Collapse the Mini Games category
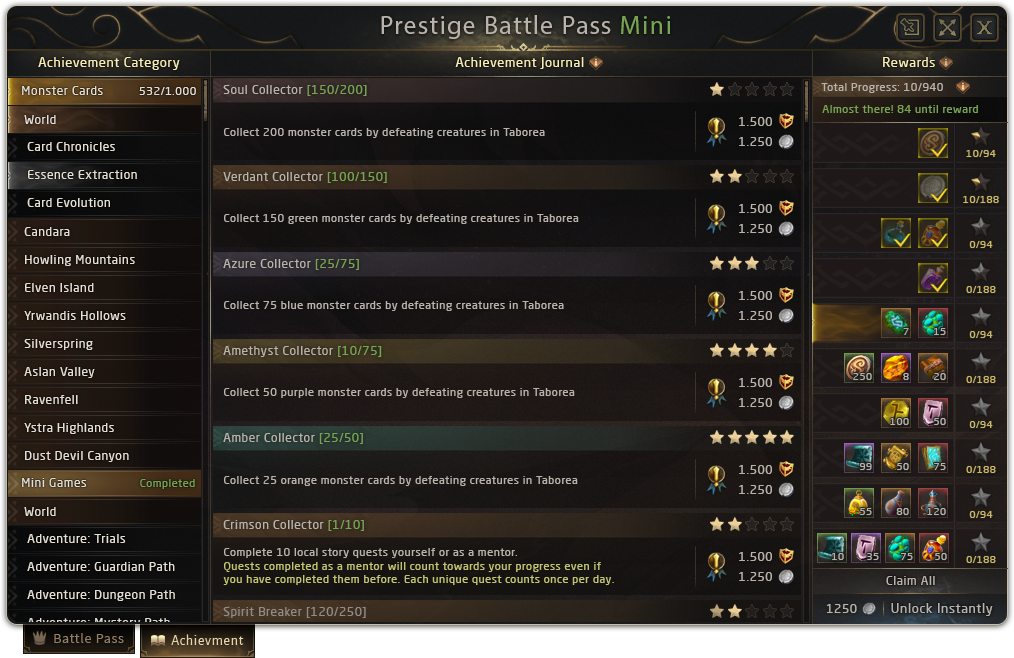 tap(104, 483)
